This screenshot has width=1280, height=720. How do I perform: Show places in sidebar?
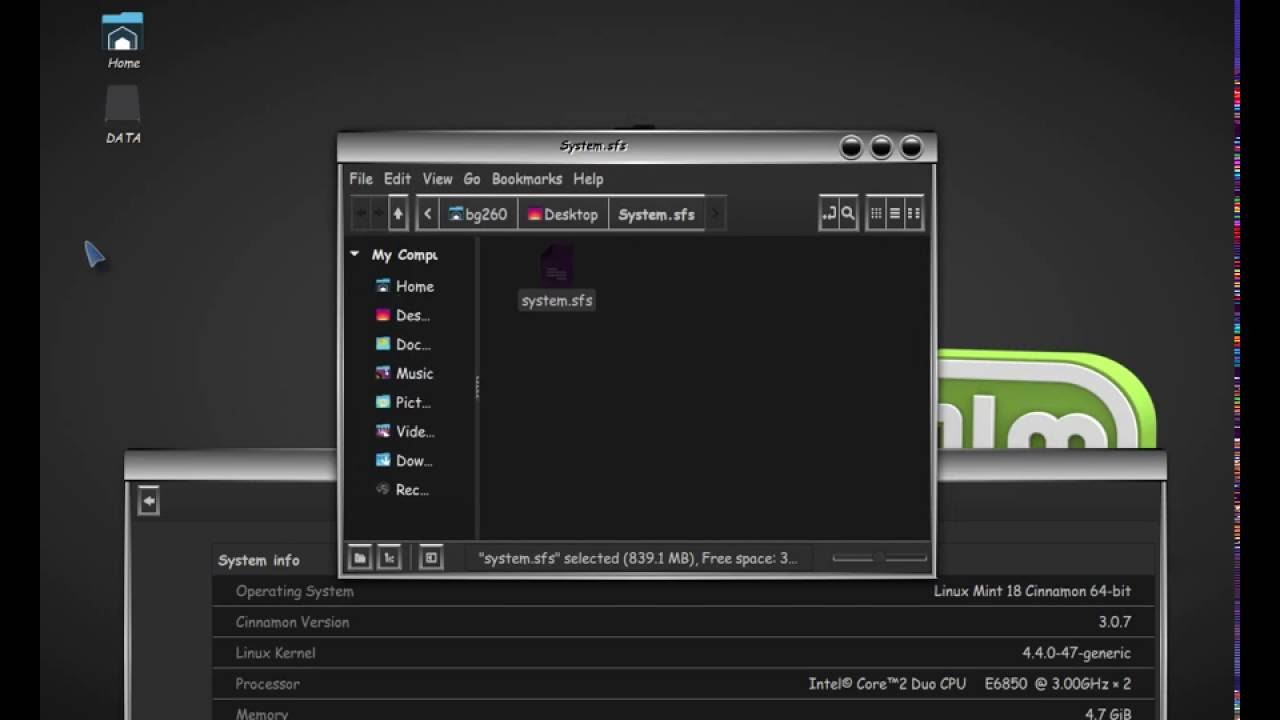[x=360, y=558]
